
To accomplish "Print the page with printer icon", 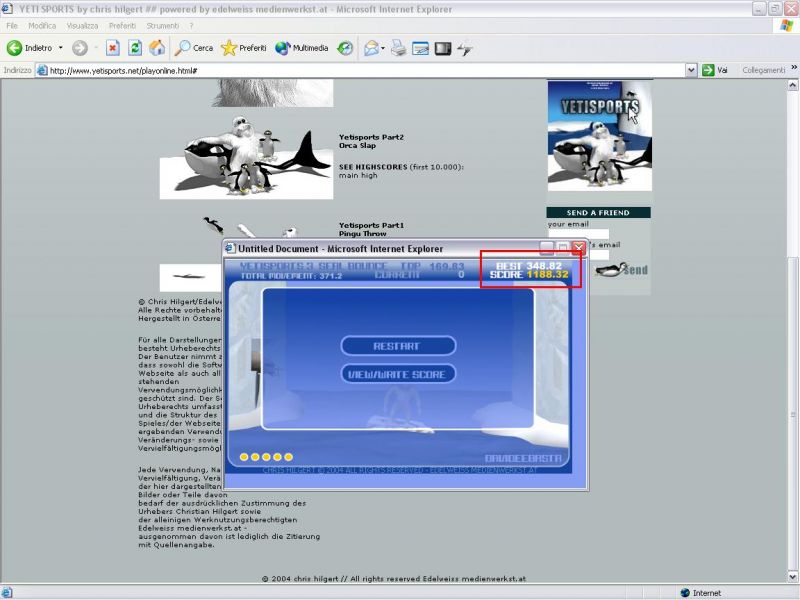I will pos(398,48).
